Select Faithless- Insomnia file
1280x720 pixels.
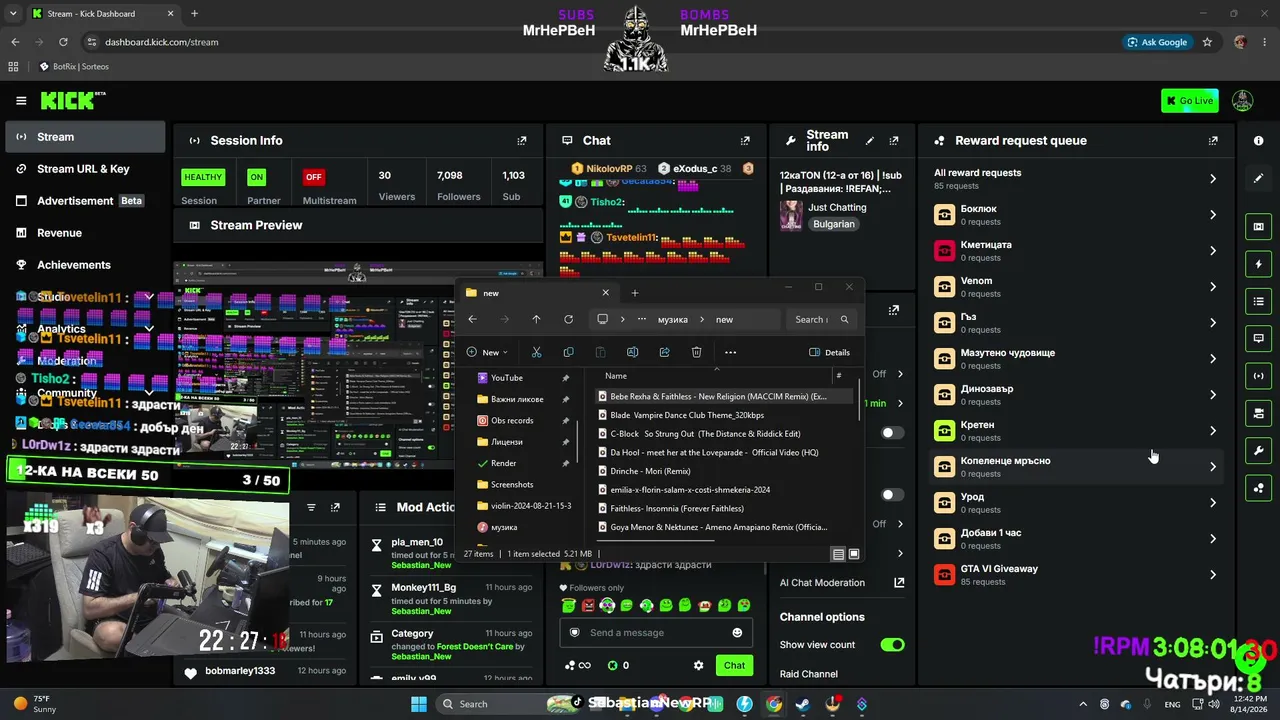(725, 509)
